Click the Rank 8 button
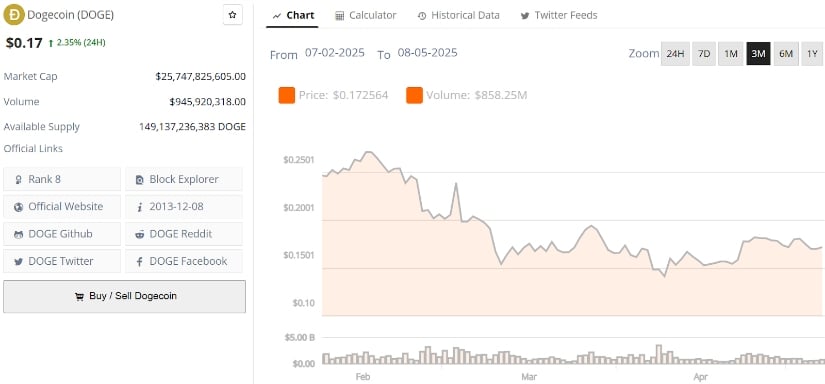Image resolution: width=825 pixels, height=384 pixels. 62,179
